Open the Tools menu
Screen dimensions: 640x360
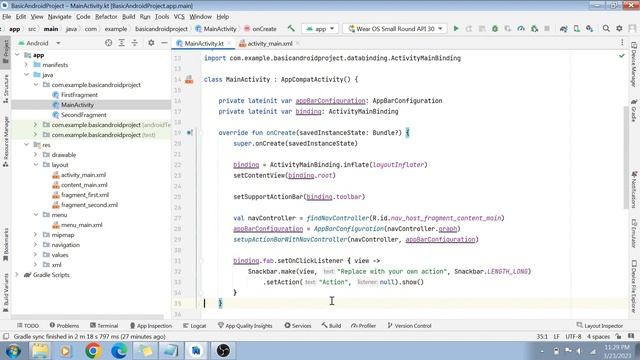pyautogui.click(x=162, y=17)
